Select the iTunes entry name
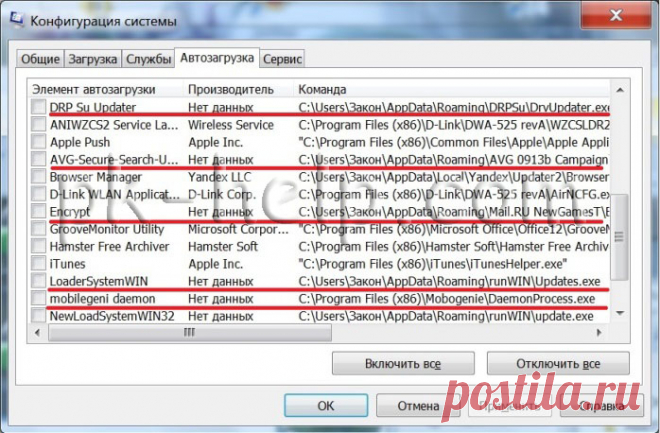This screenshot has height=433, width=660. coord(67,263)
